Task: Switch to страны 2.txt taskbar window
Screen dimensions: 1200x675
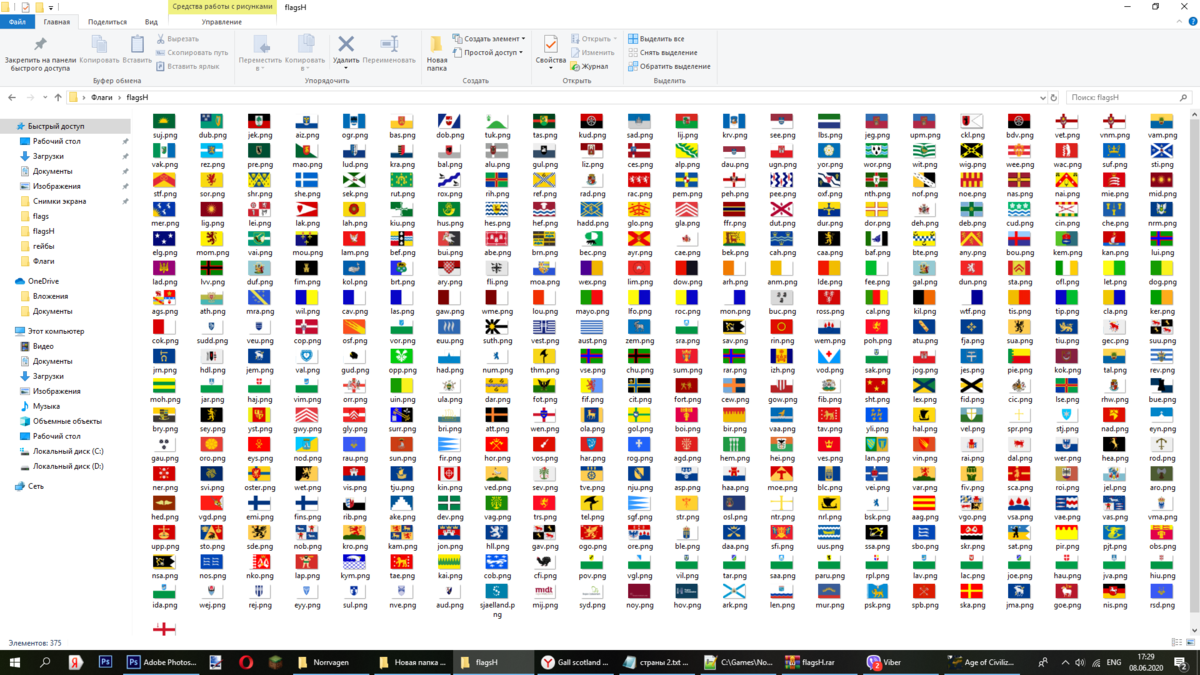Action: pyautogui.click(x=657, y=662)
